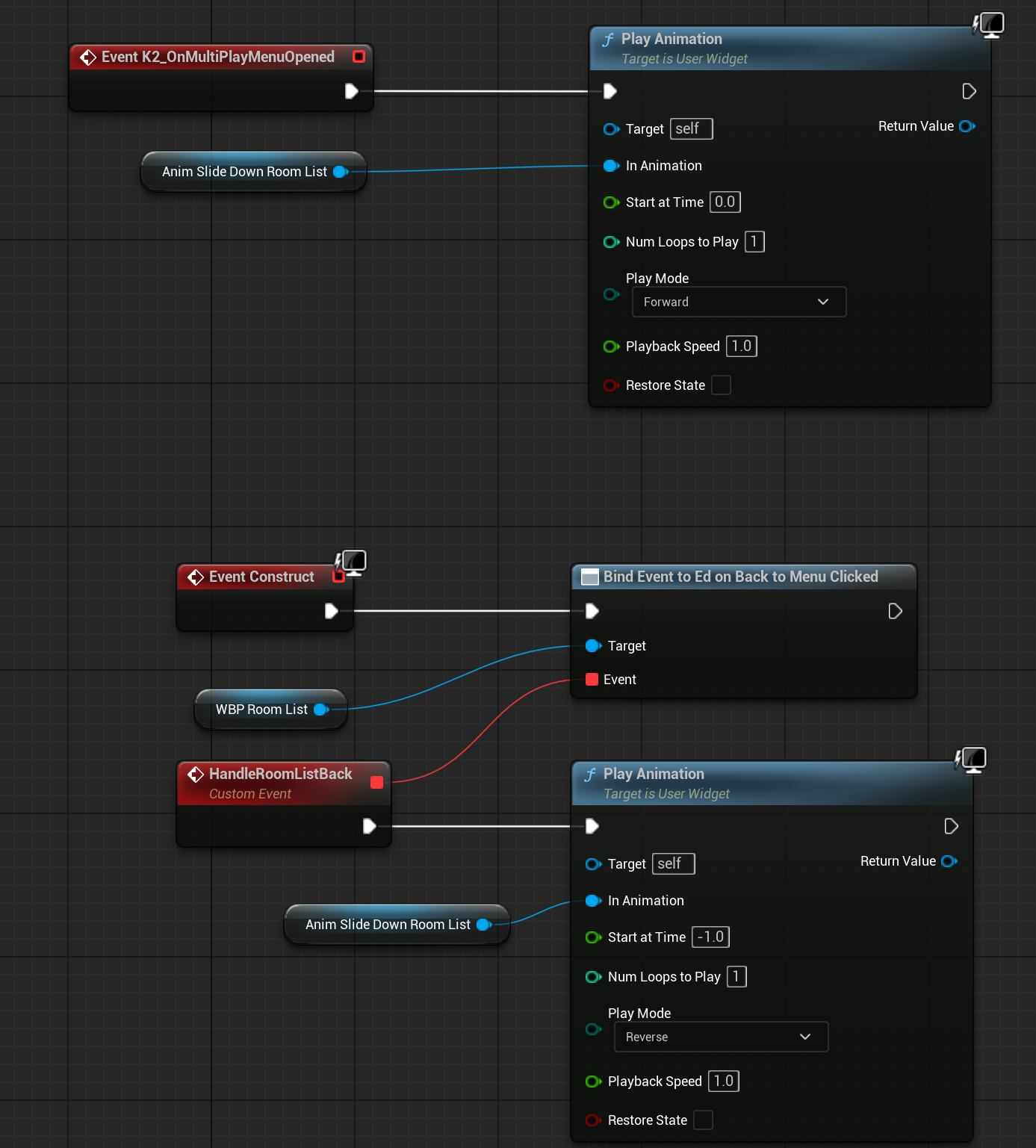
Task: Click HandleRoomListBack red delegate output pin
Action: tap(376, 782)
